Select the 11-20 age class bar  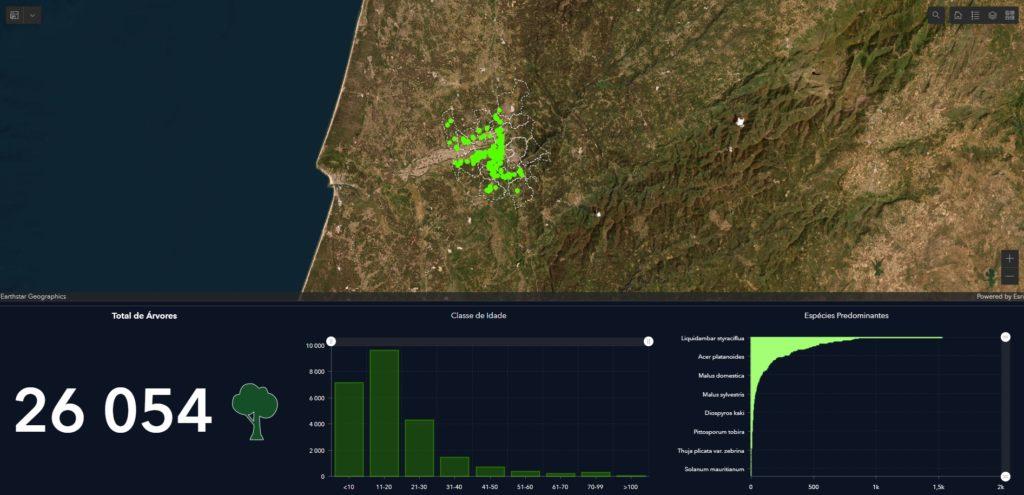pos(384,413)
